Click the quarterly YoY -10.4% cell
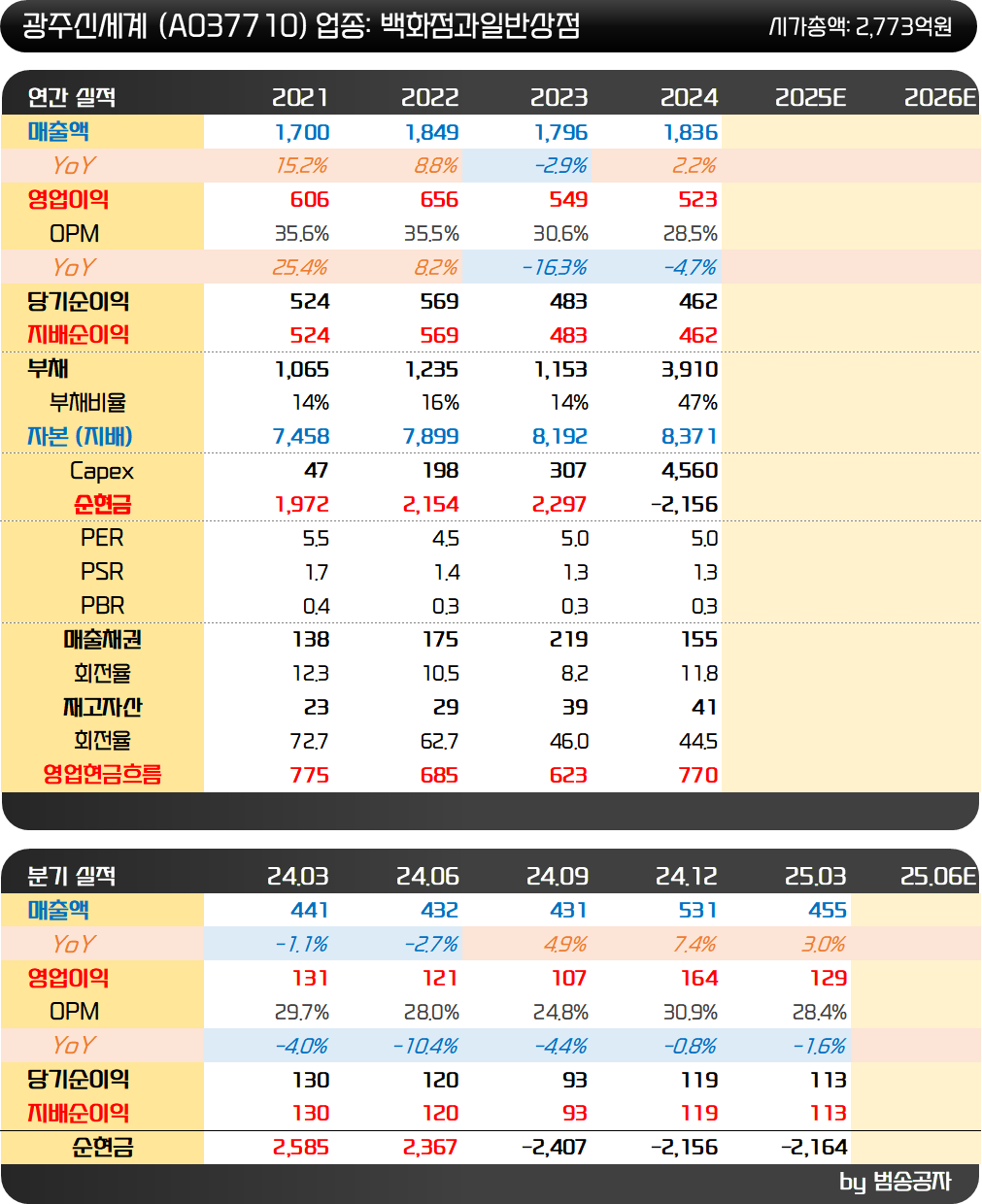 pyautogui.click(x=425, y=1046)
